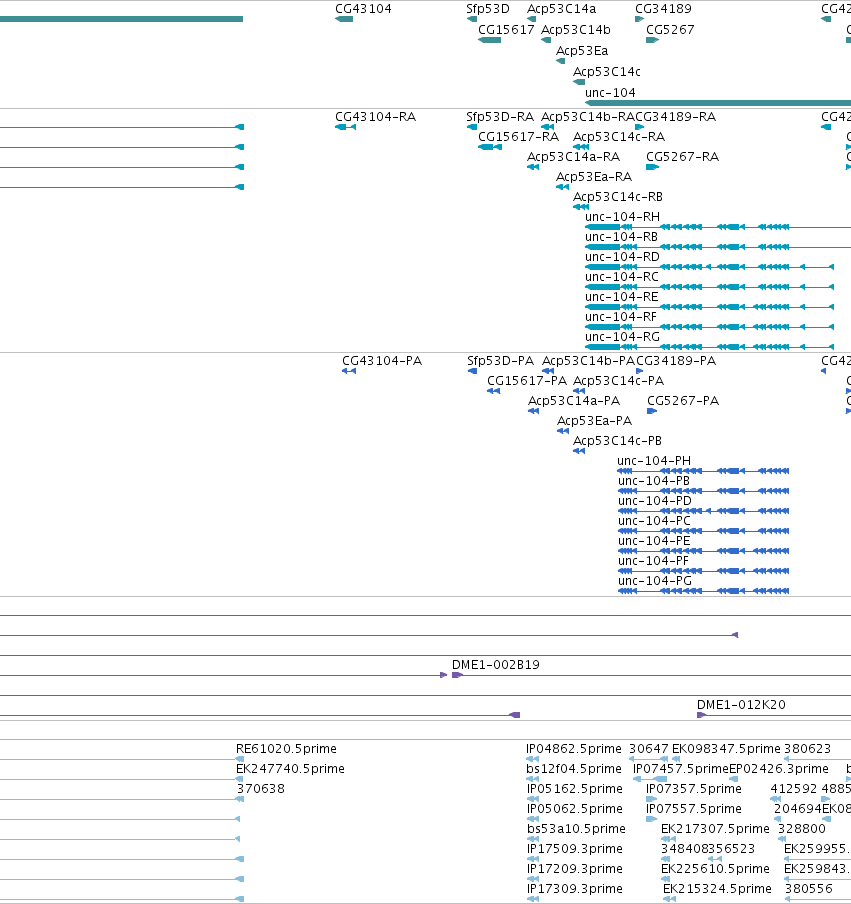Open the unc-104 gene feature

(x=718, y=103)
